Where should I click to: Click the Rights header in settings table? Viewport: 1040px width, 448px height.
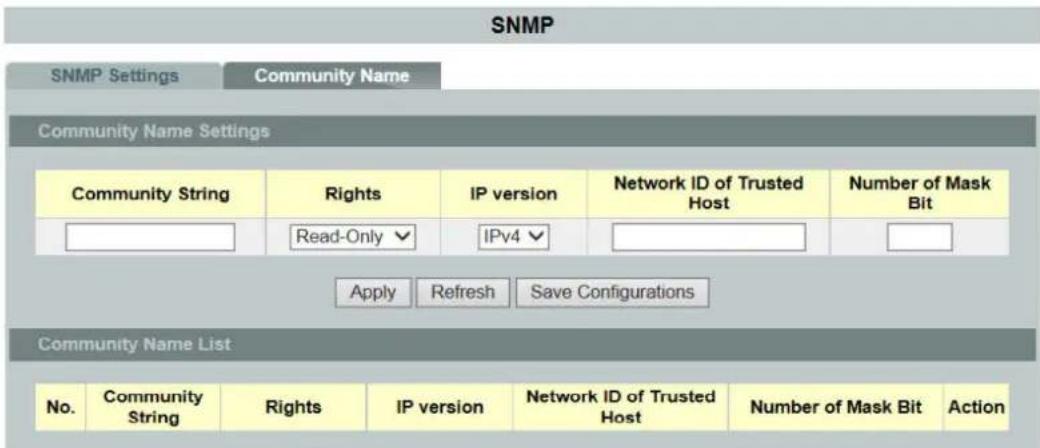[353, 194]
